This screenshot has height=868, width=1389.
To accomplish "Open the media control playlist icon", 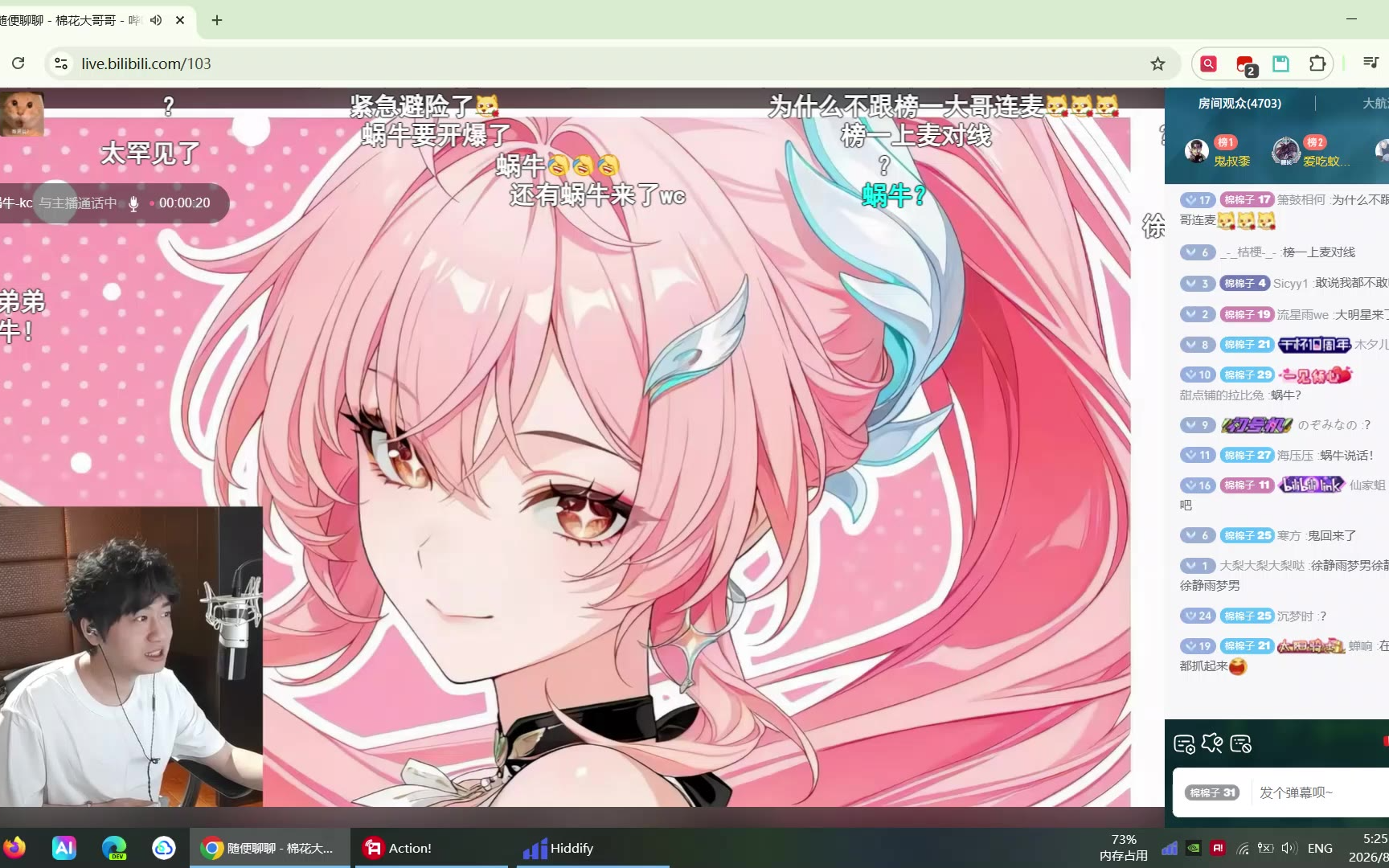I will [1371, 63].
